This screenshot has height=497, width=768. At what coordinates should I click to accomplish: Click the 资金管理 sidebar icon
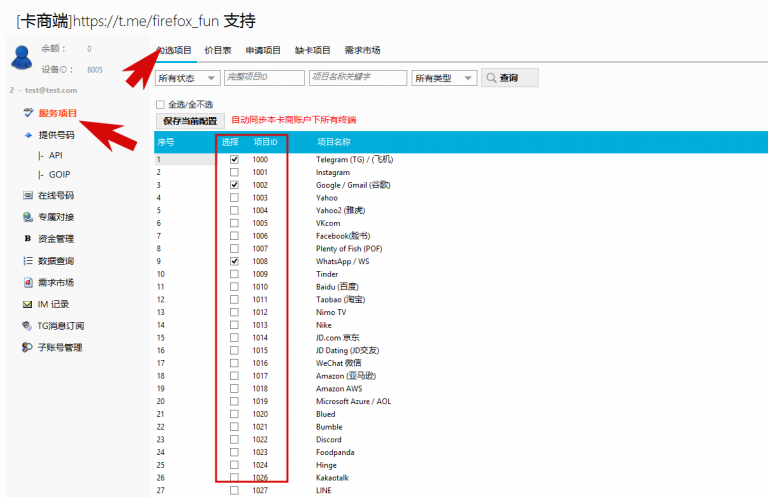pyautogui.click(x=28, y=238)
